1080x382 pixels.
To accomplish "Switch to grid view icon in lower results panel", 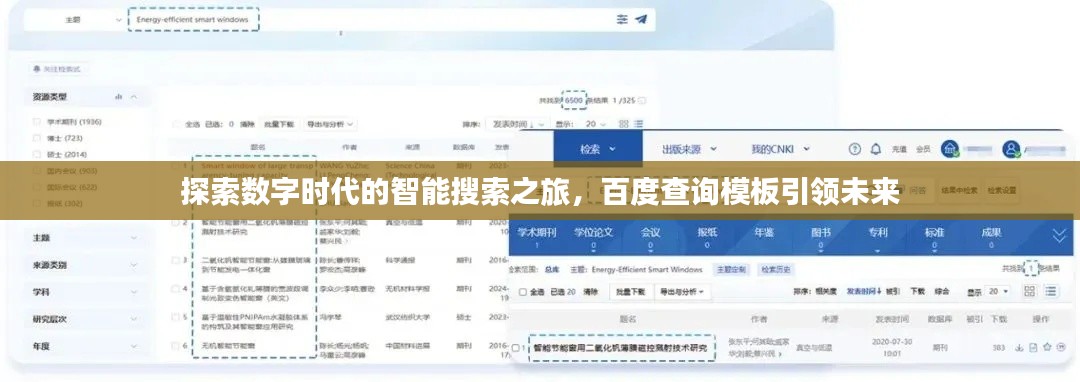I will 1030,291.
